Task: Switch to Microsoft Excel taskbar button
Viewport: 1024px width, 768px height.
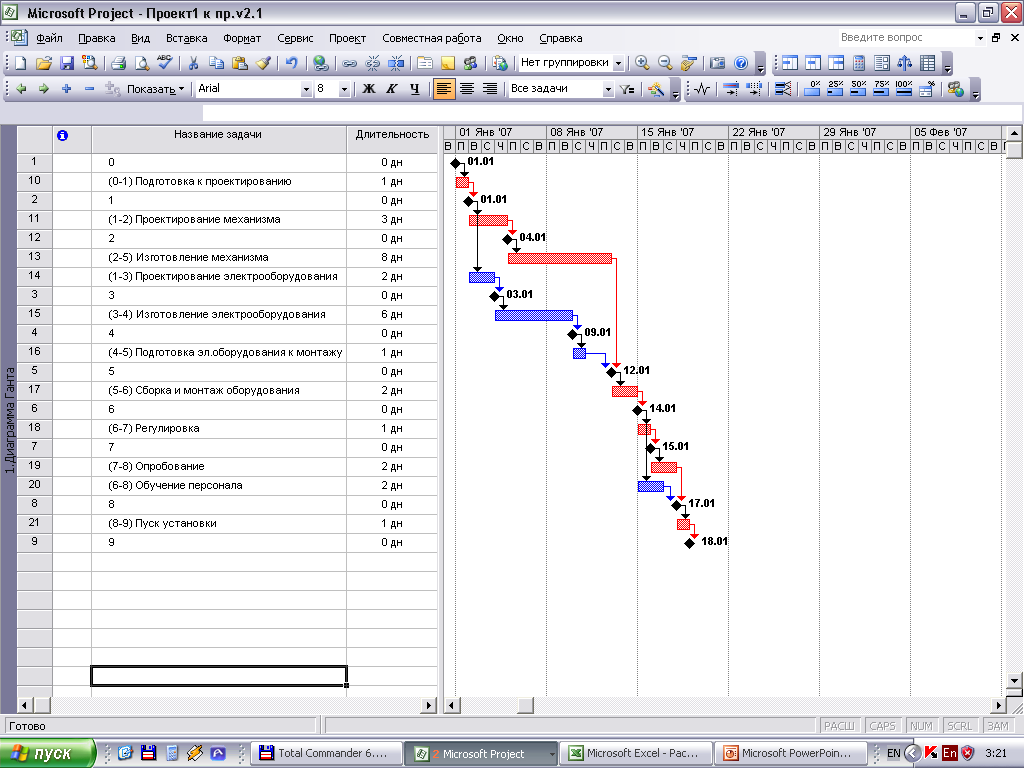Action: (x=635, y=753)
